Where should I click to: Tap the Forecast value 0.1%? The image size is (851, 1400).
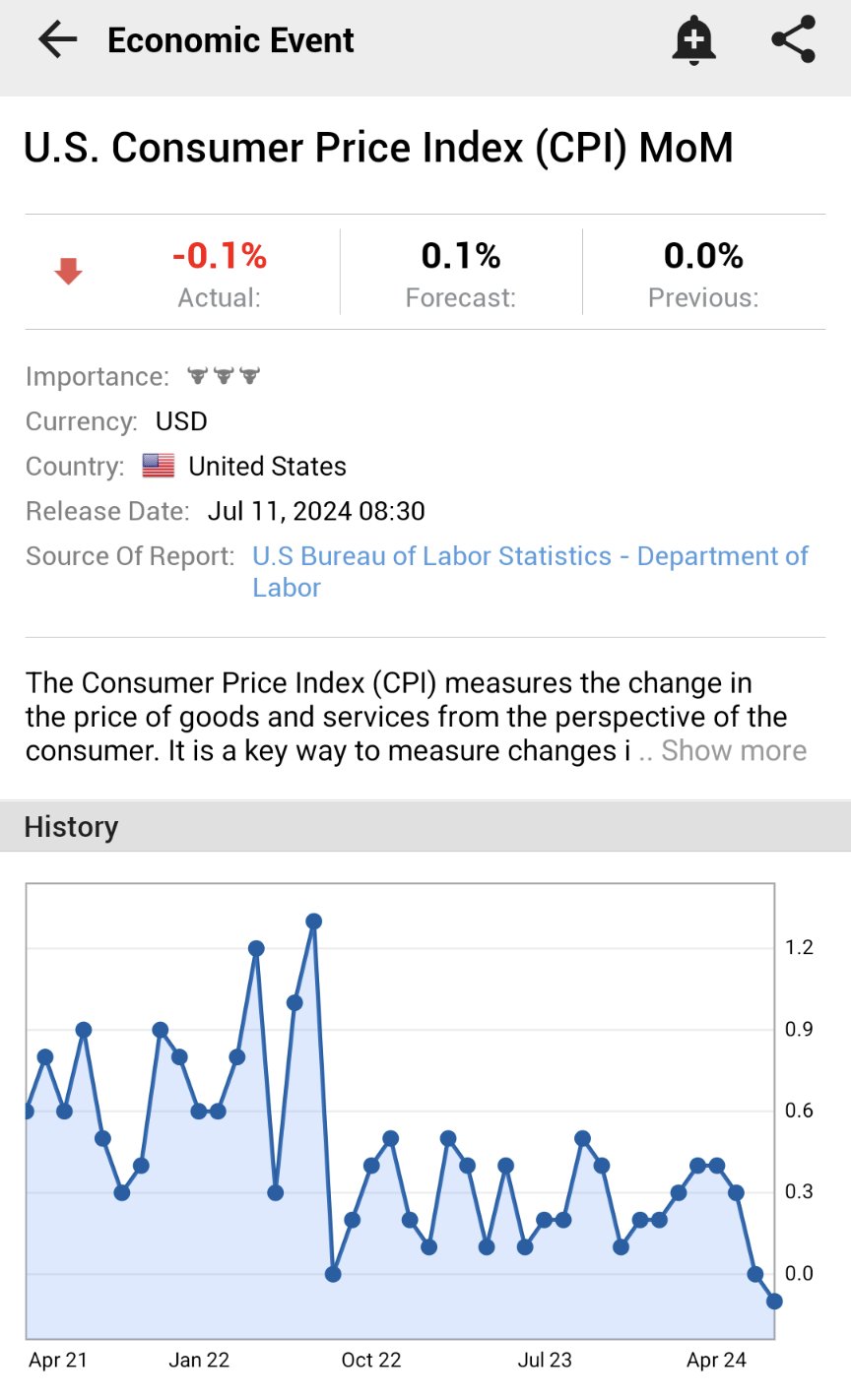point(461,256)
